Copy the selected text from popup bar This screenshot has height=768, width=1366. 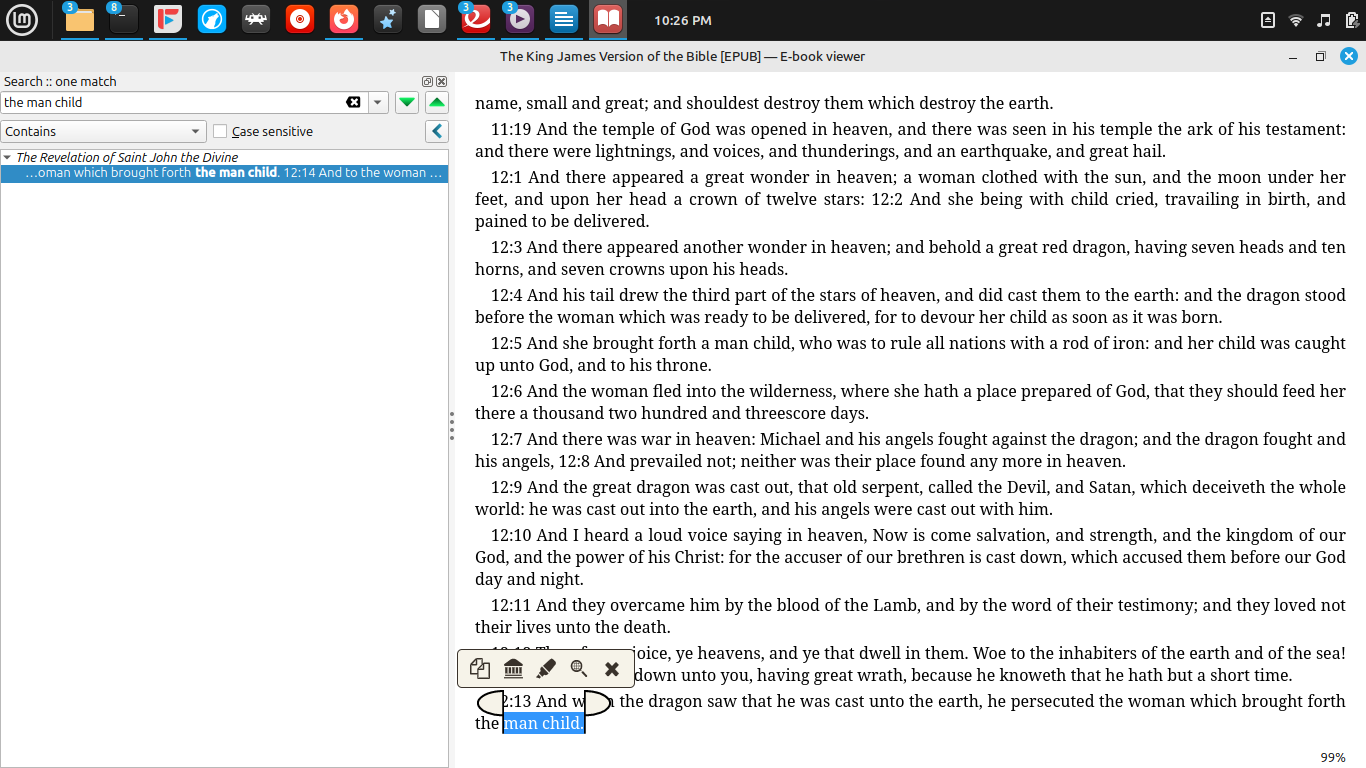481,669
